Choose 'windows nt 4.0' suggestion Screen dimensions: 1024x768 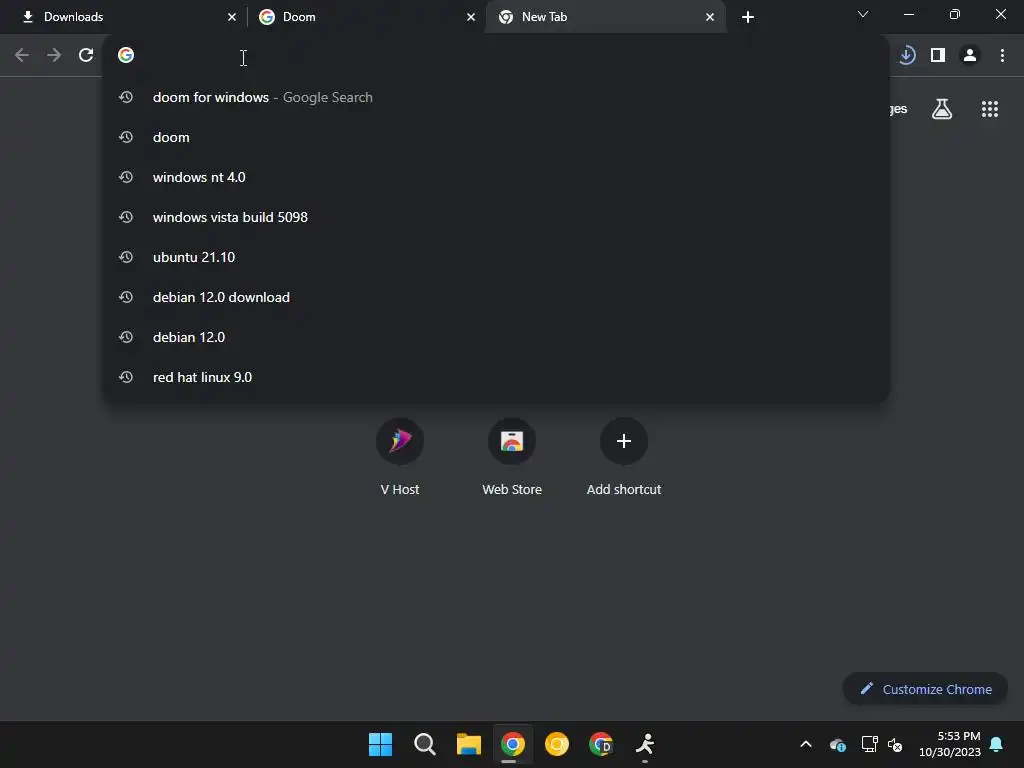[x=496, y=177]
